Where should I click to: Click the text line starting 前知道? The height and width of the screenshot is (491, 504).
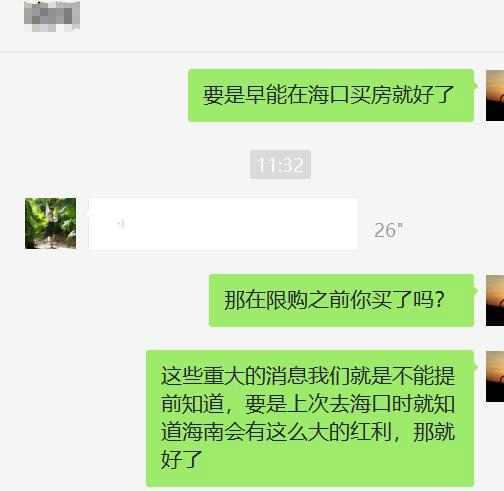308,404
